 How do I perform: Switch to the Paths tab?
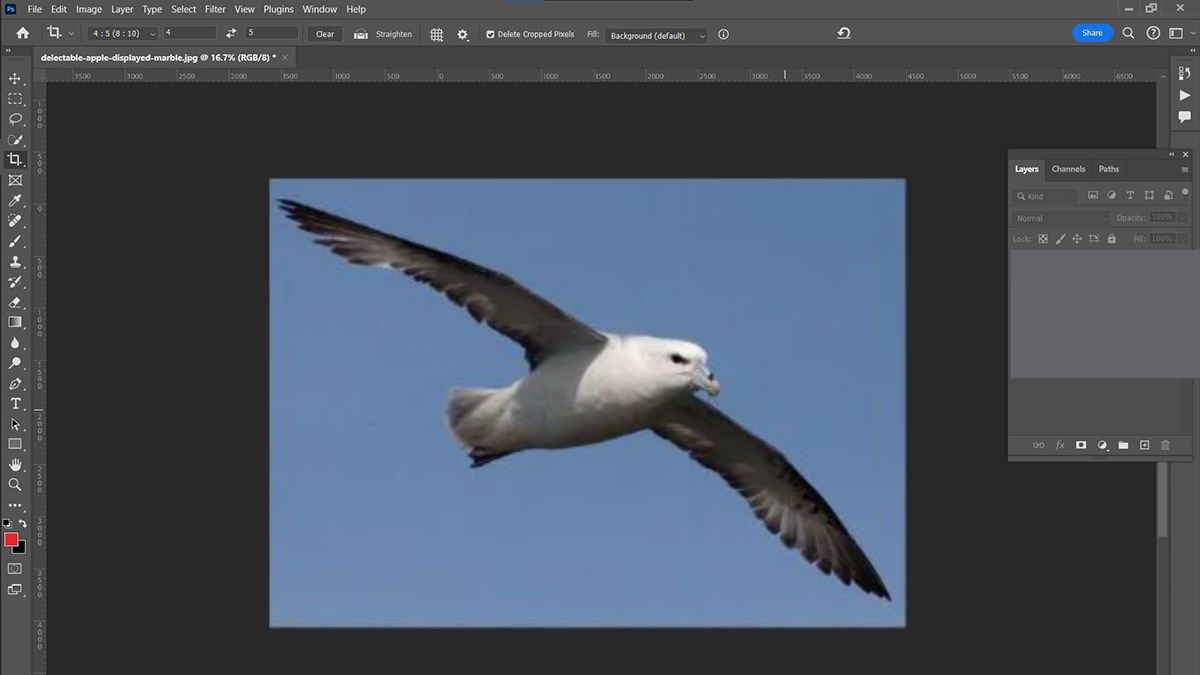[x=1109, y=169]
